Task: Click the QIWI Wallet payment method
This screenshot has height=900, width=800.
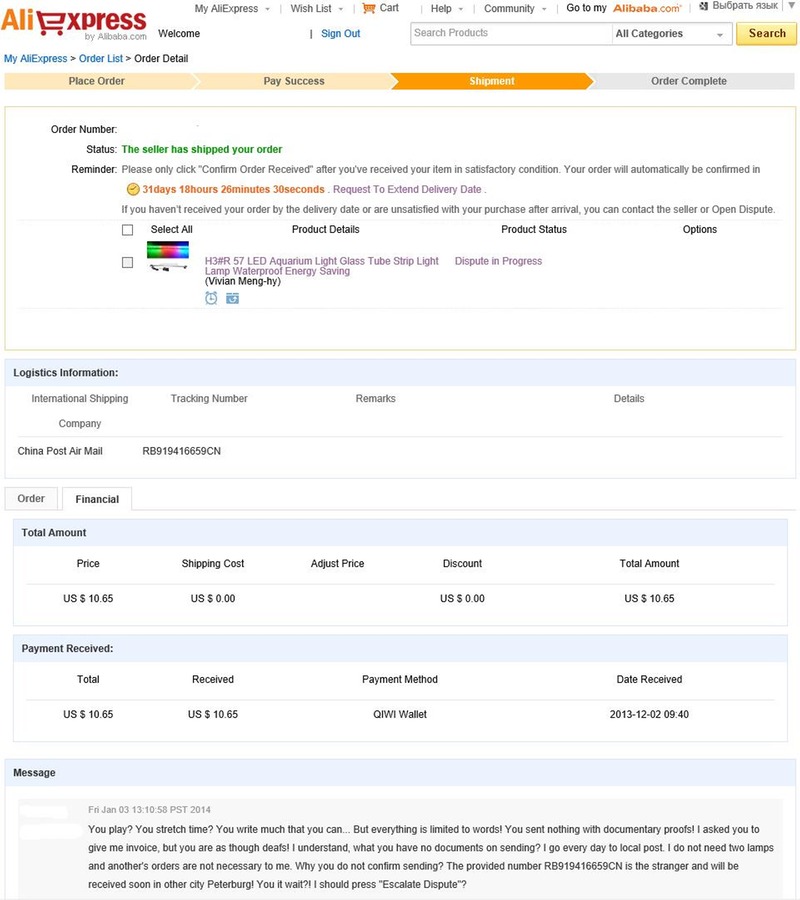Action: (x=400, y=714)
